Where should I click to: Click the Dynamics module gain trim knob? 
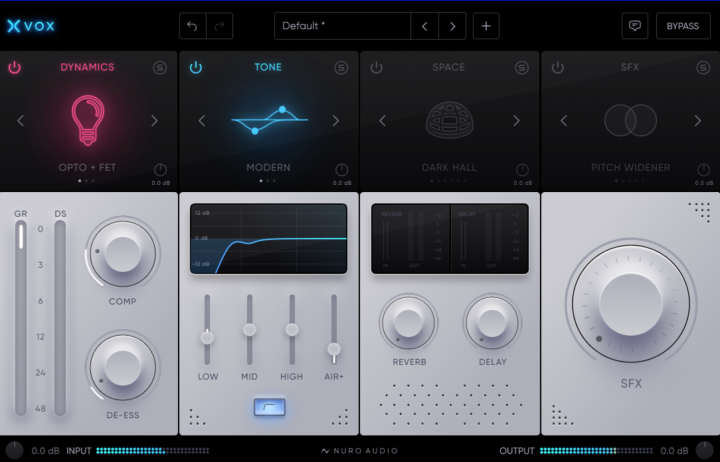point(160,169)
